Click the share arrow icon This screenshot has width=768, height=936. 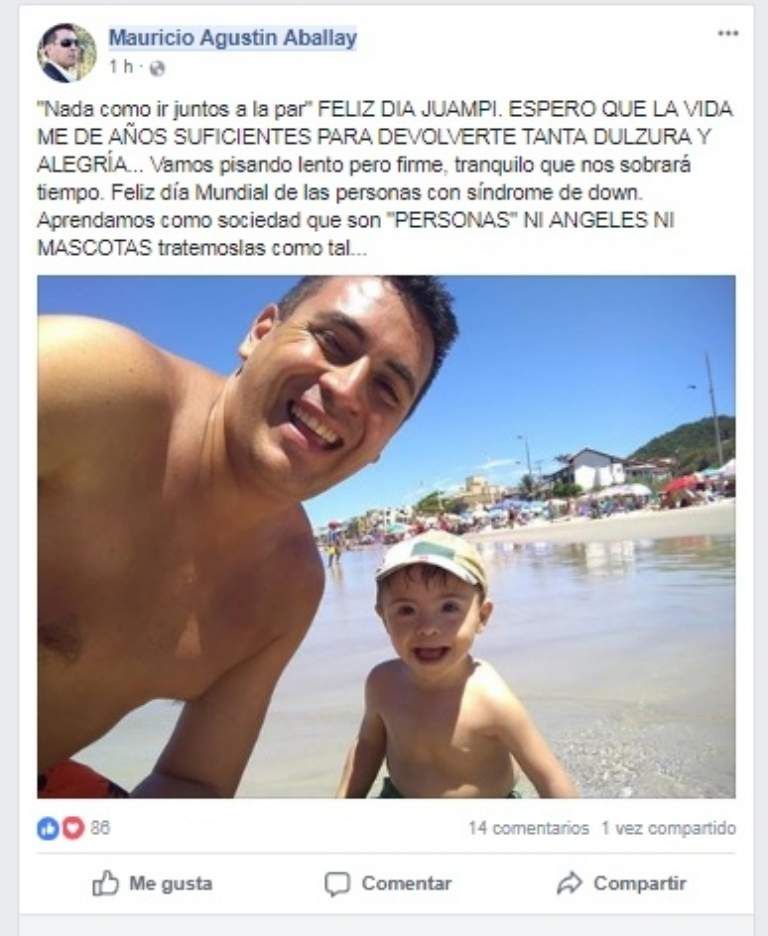[569, 883]
